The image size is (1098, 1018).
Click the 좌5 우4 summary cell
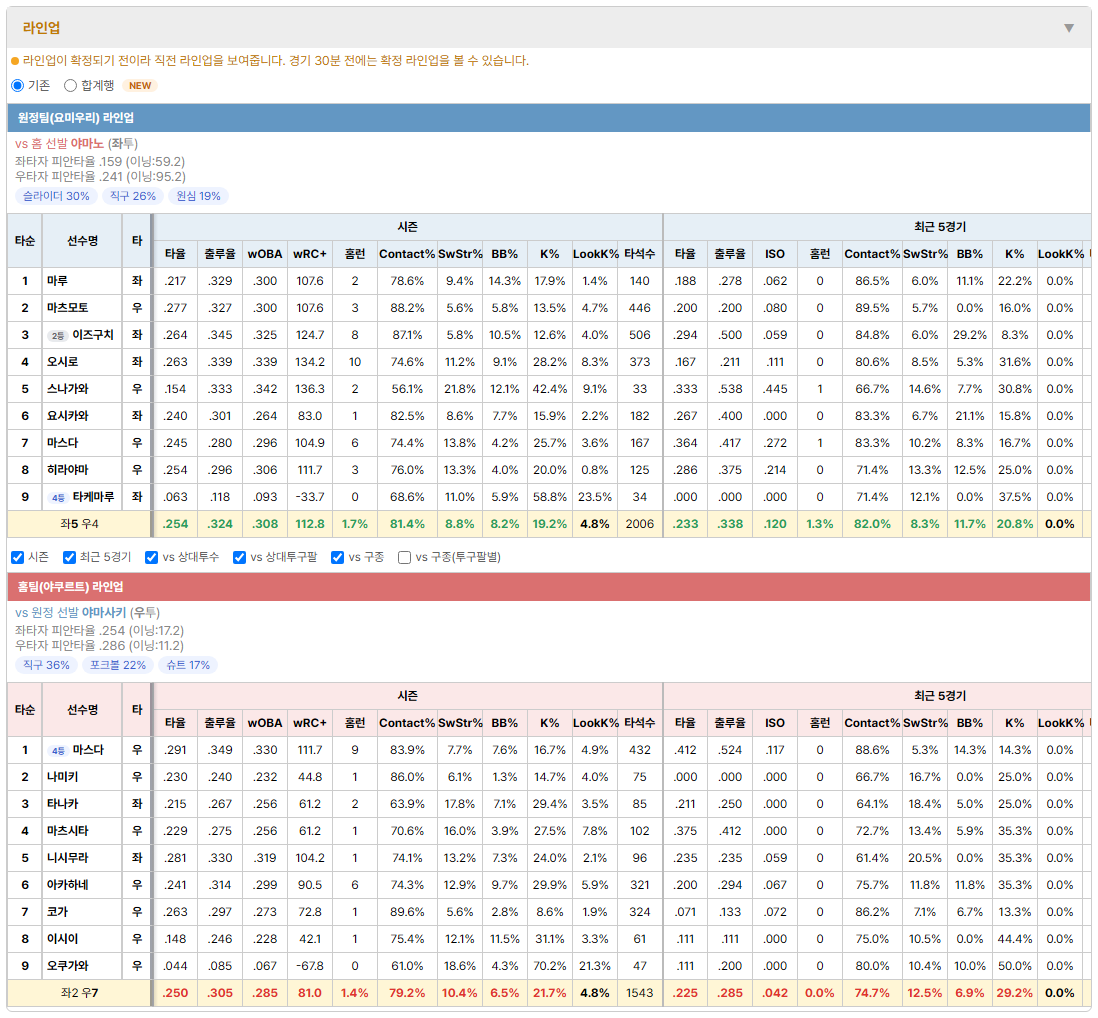(79, 524)
